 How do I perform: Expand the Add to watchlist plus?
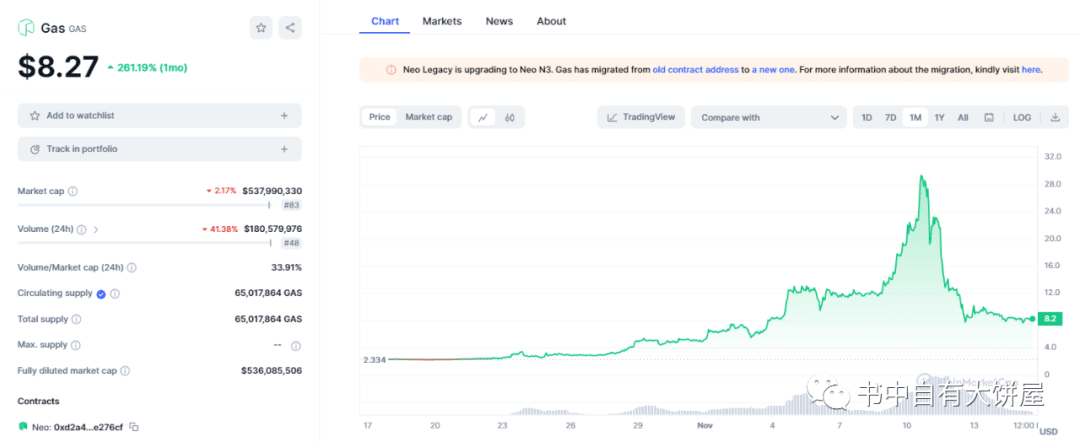pos(284,116)
